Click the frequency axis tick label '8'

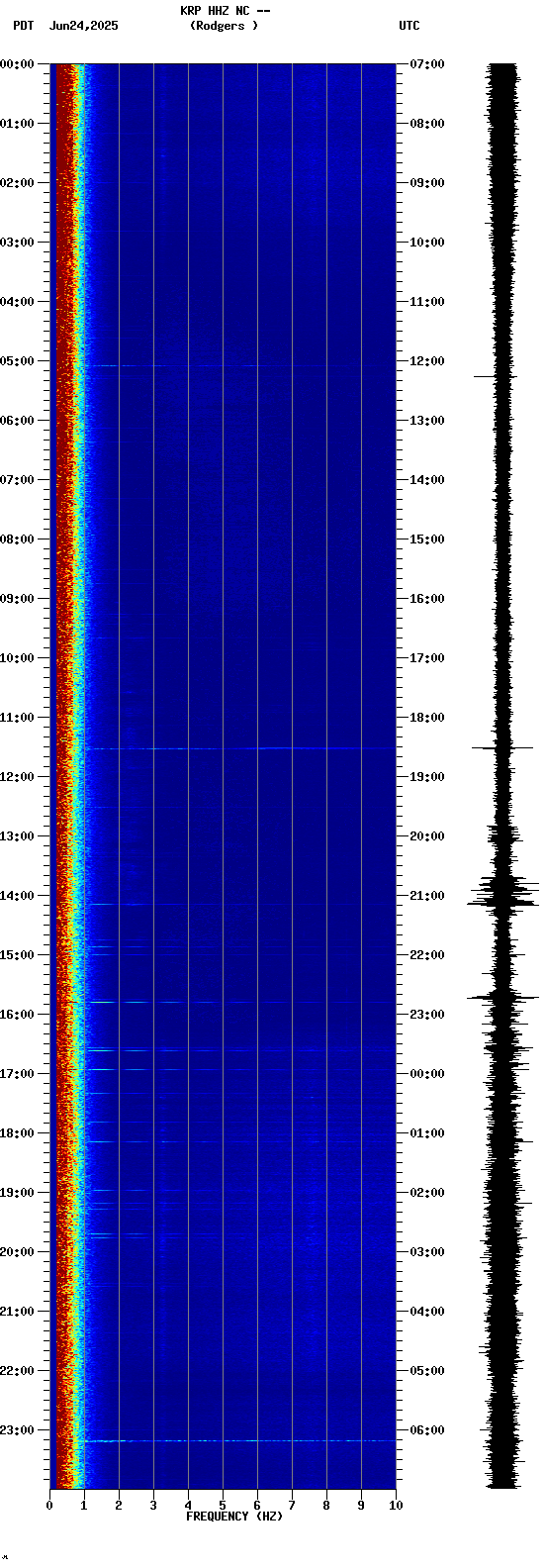pos(326,1506)
